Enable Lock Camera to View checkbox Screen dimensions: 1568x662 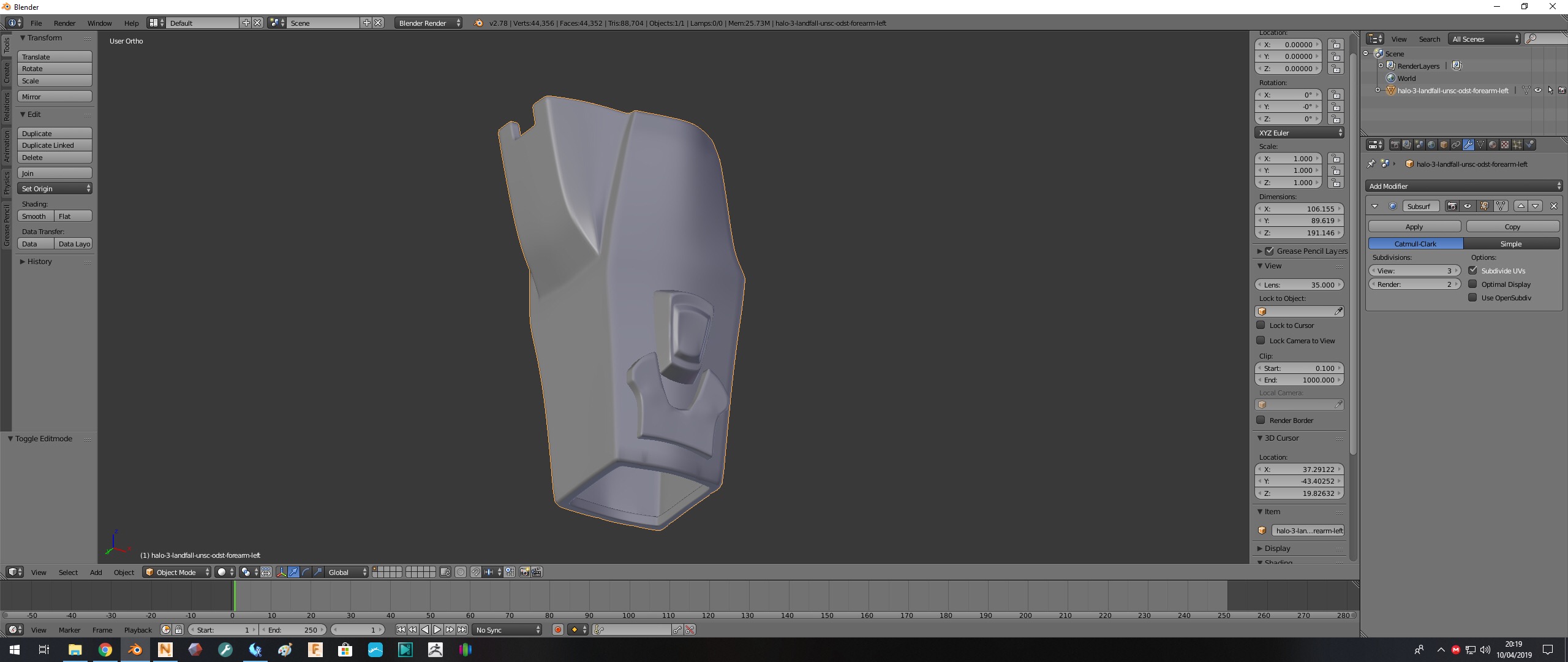click(x=1261, y=340)
